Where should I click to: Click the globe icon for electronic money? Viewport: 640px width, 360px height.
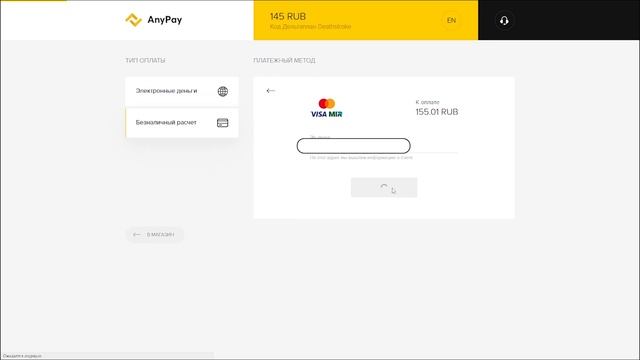pyautogui.click(x=222, y=91)
